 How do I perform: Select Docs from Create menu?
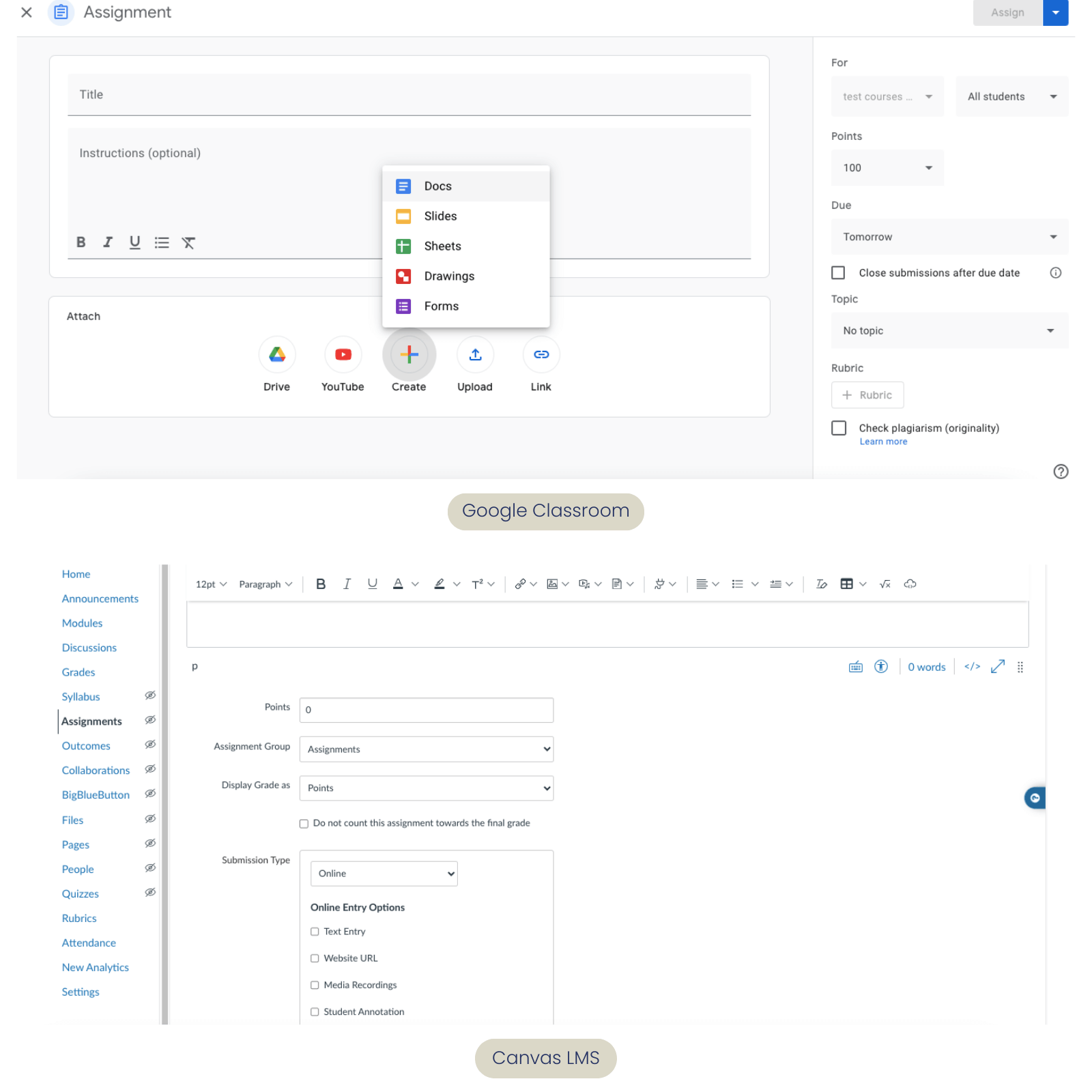tap(466, 186)
